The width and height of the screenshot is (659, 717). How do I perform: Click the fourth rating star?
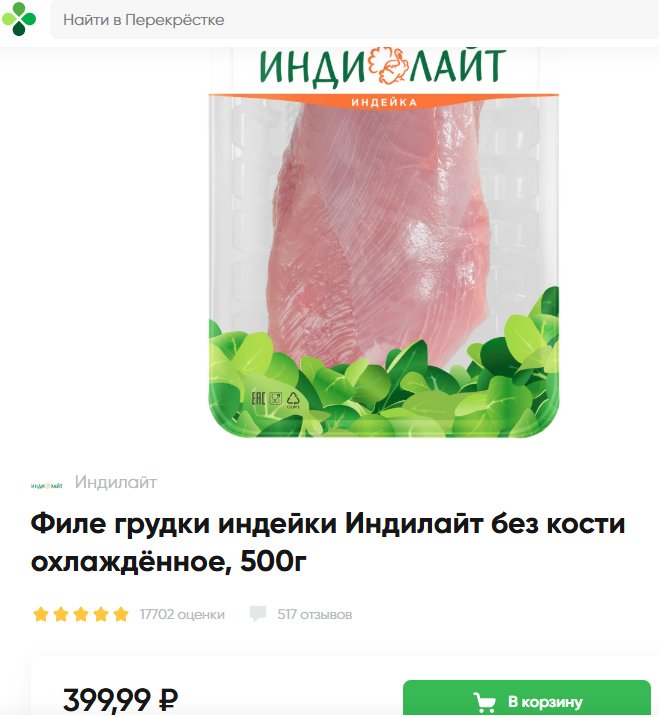click(101, 614)
